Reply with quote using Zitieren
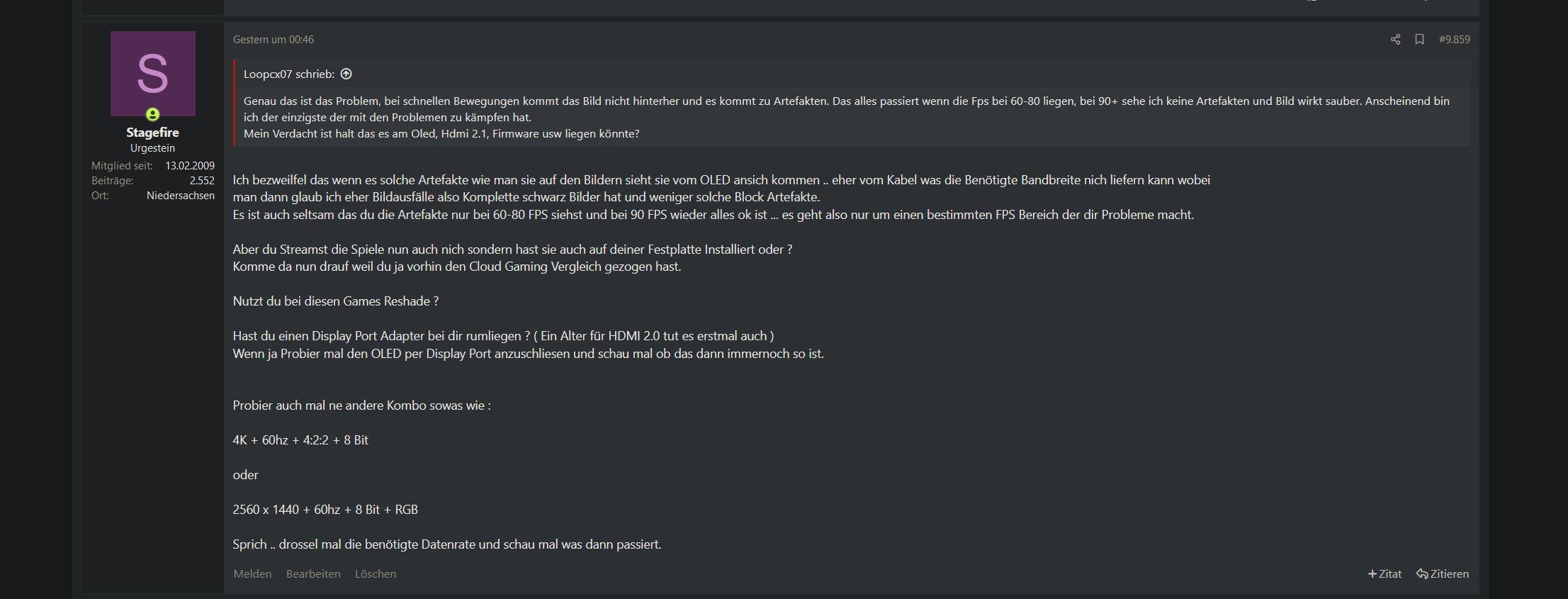 1443,574
